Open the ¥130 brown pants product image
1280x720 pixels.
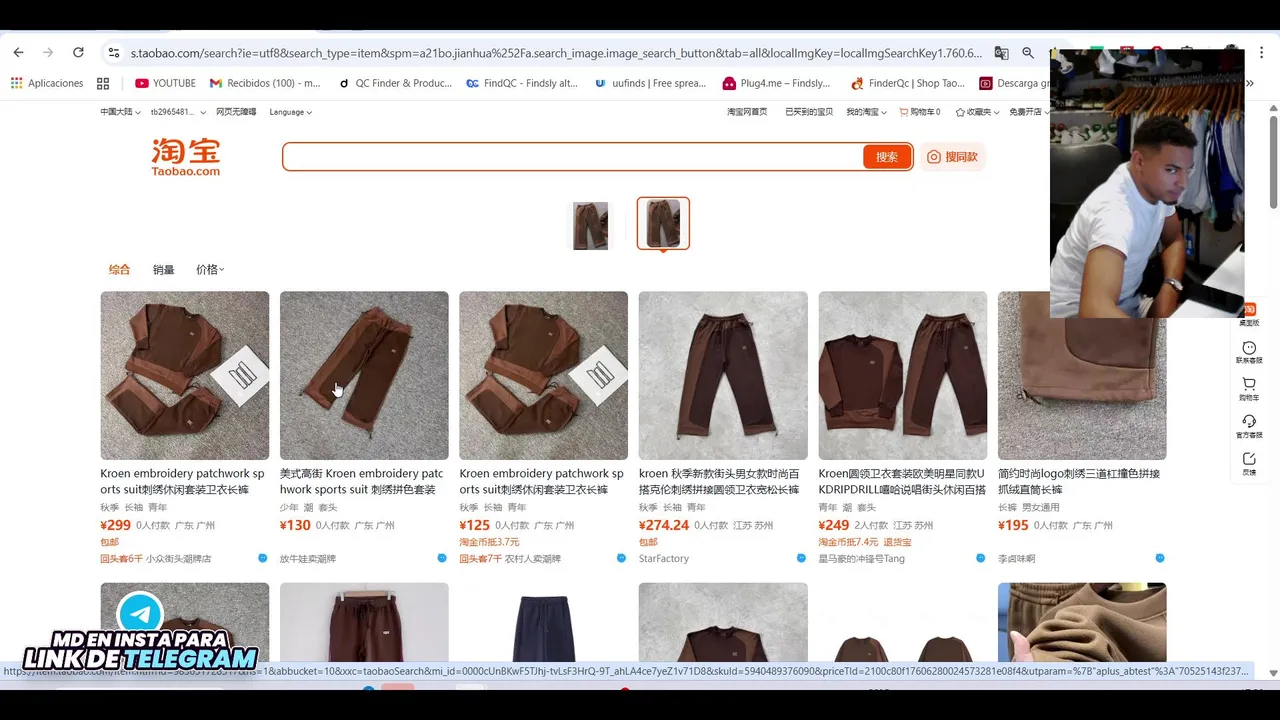(364, 376)
